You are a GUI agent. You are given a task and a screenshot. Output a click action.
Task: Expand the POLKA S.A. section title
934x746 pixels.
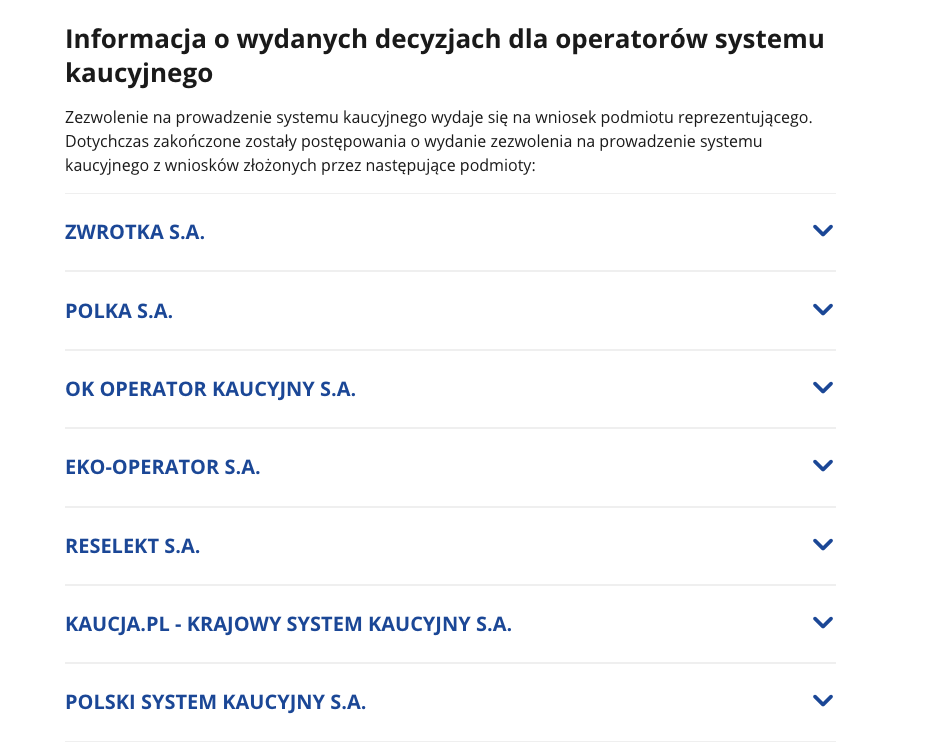[119, 311]
